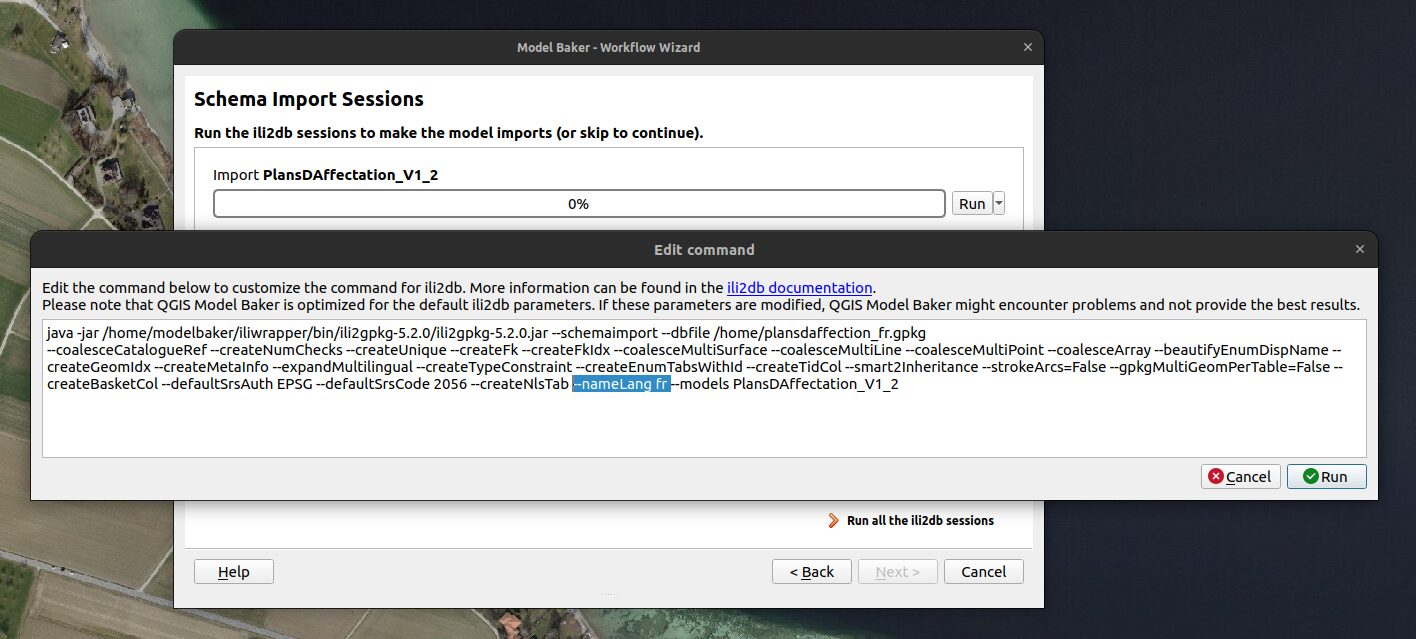
Task: Open the ili2db documentation link
Action: (x=799, y=288)
